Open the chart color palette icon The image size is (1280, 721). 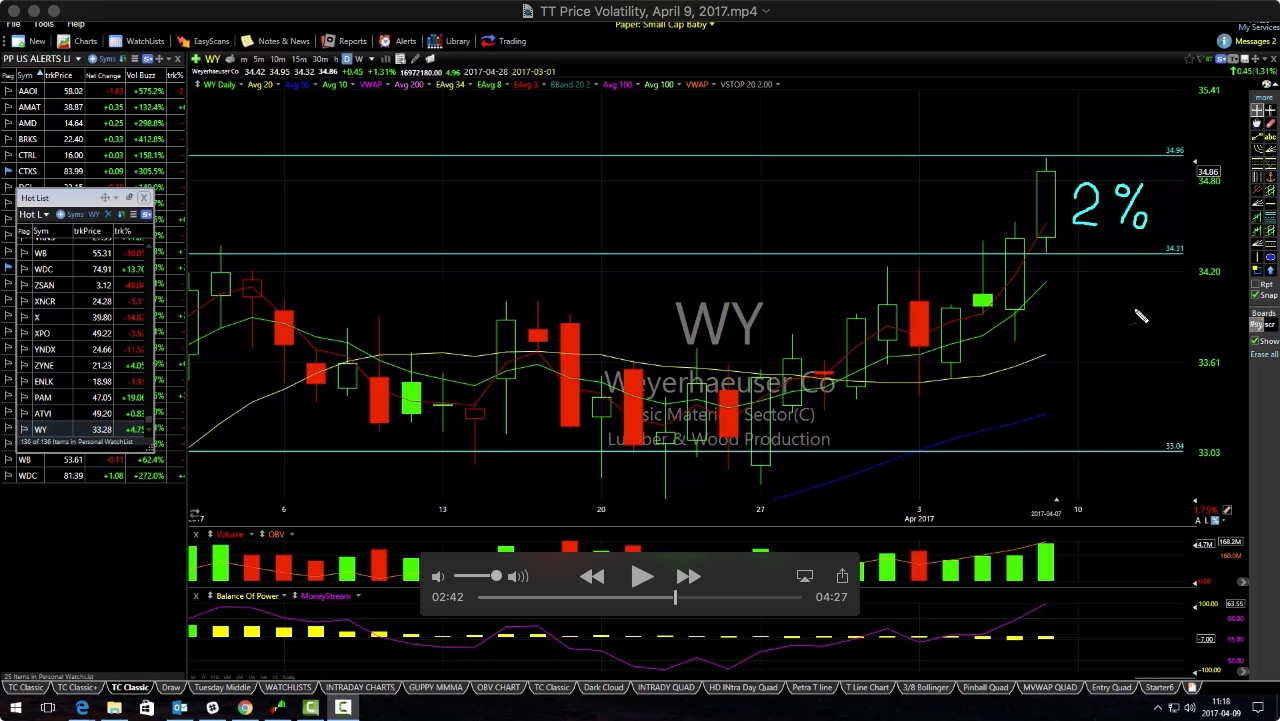click(x=1266, y=84)
